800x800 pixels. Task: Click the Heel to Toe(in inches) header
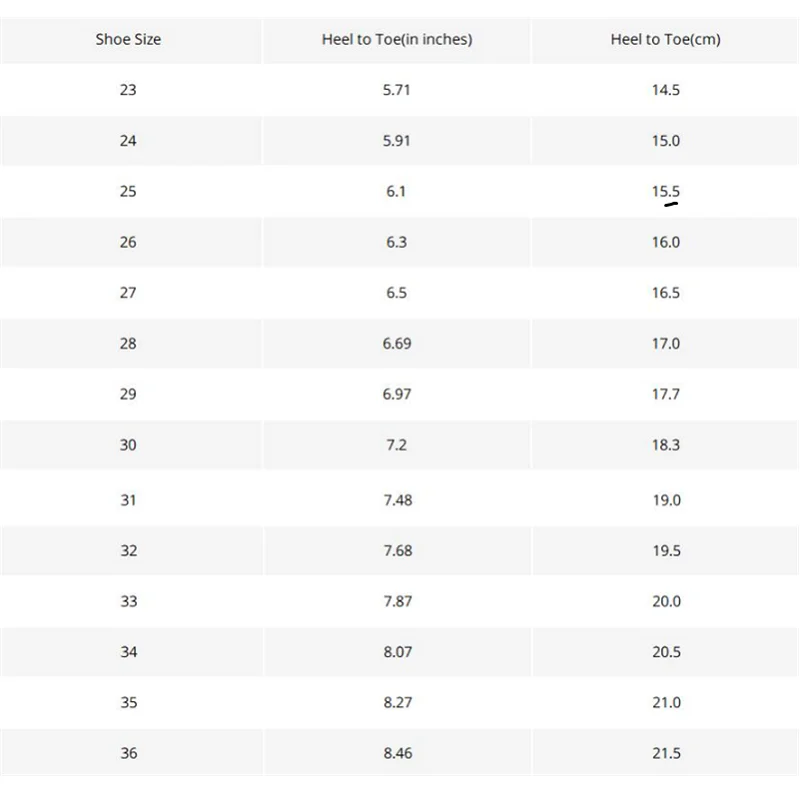tap(397, 40)
